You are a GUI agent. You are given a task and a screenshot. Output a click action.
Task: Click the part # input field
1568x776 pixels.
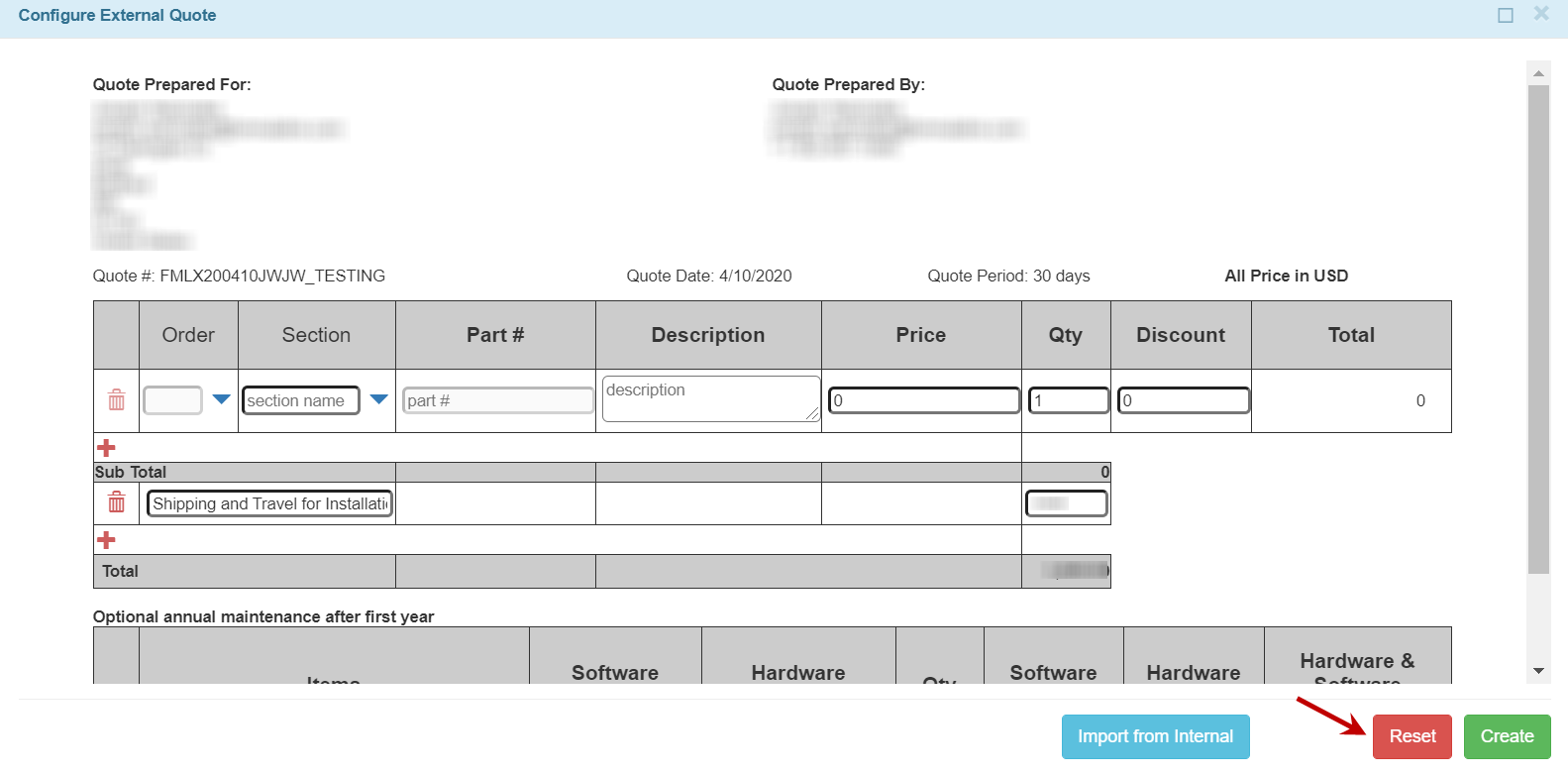click(498, 400)
